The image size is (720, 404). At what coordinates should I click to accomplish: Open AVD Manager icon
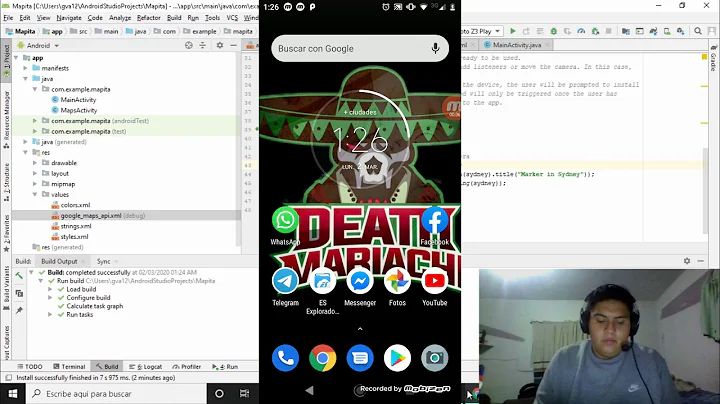pyautogui.click(x=667, y=31)
